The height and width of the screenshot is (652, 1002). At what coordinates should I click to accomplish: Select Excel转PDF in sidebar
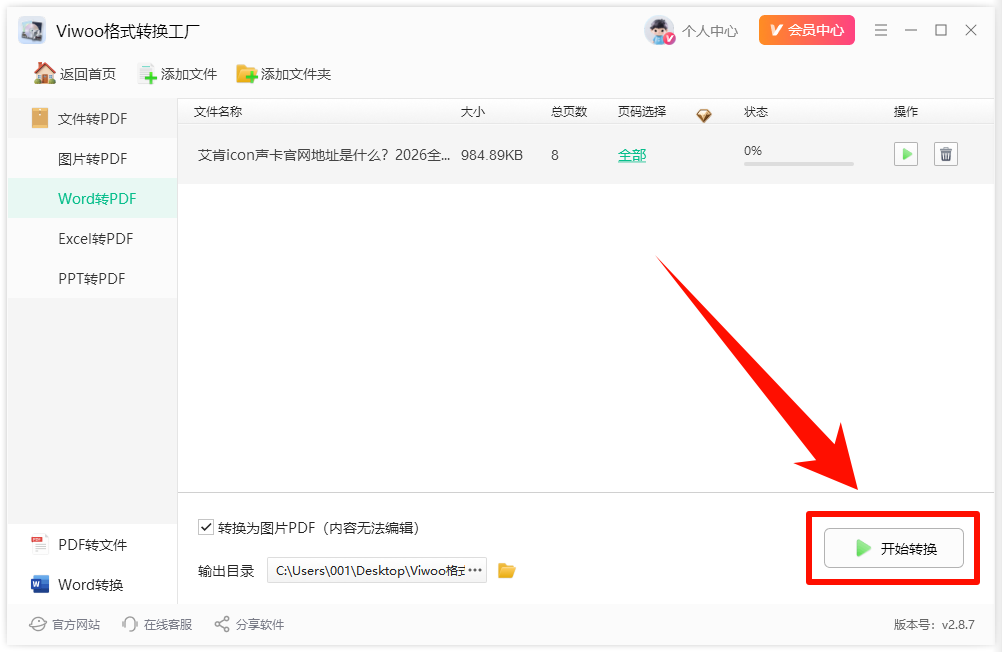point(92,238)
